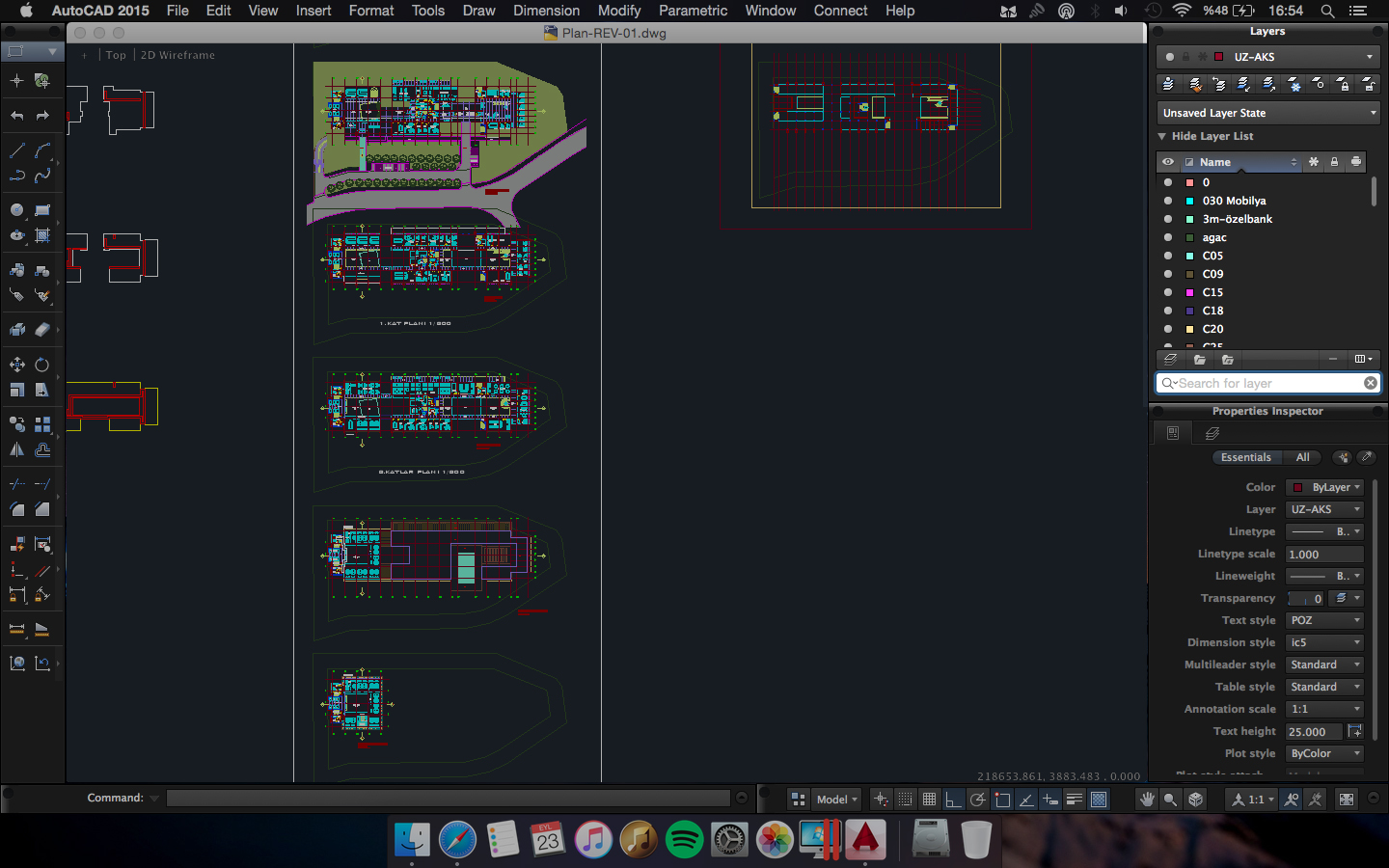
Task: Click the Zoom magnifier in status bar
Action: point(1170,800)
